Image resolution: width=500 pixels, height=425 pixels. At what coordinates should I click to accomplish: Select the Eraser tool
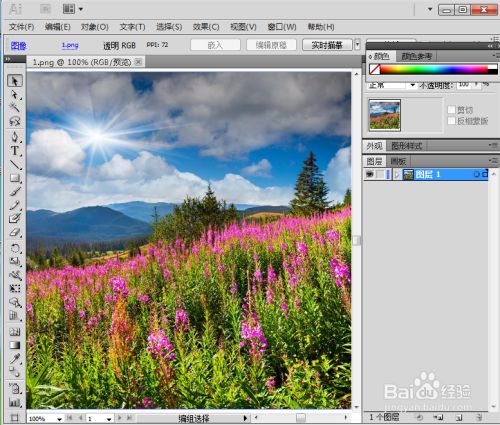coord(15,232)
